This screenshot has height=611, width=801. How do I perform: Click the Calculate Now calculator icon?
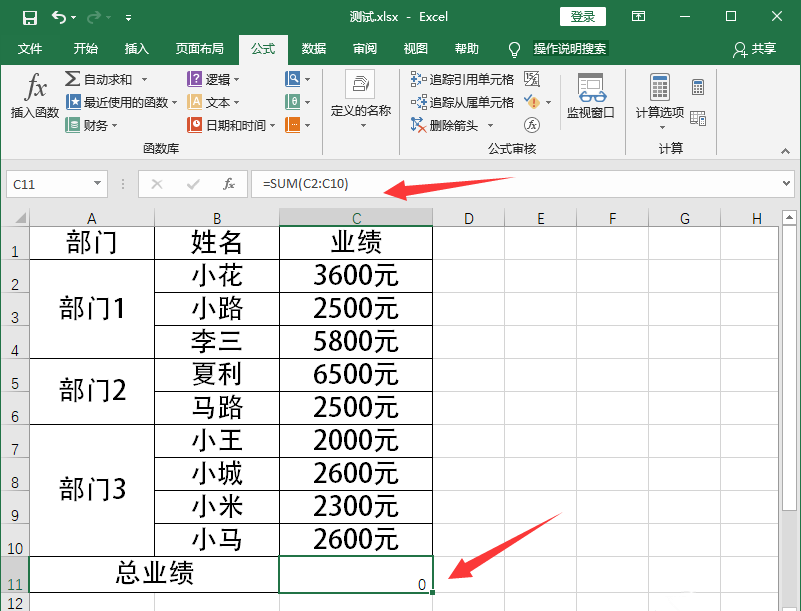coord(698,87)
